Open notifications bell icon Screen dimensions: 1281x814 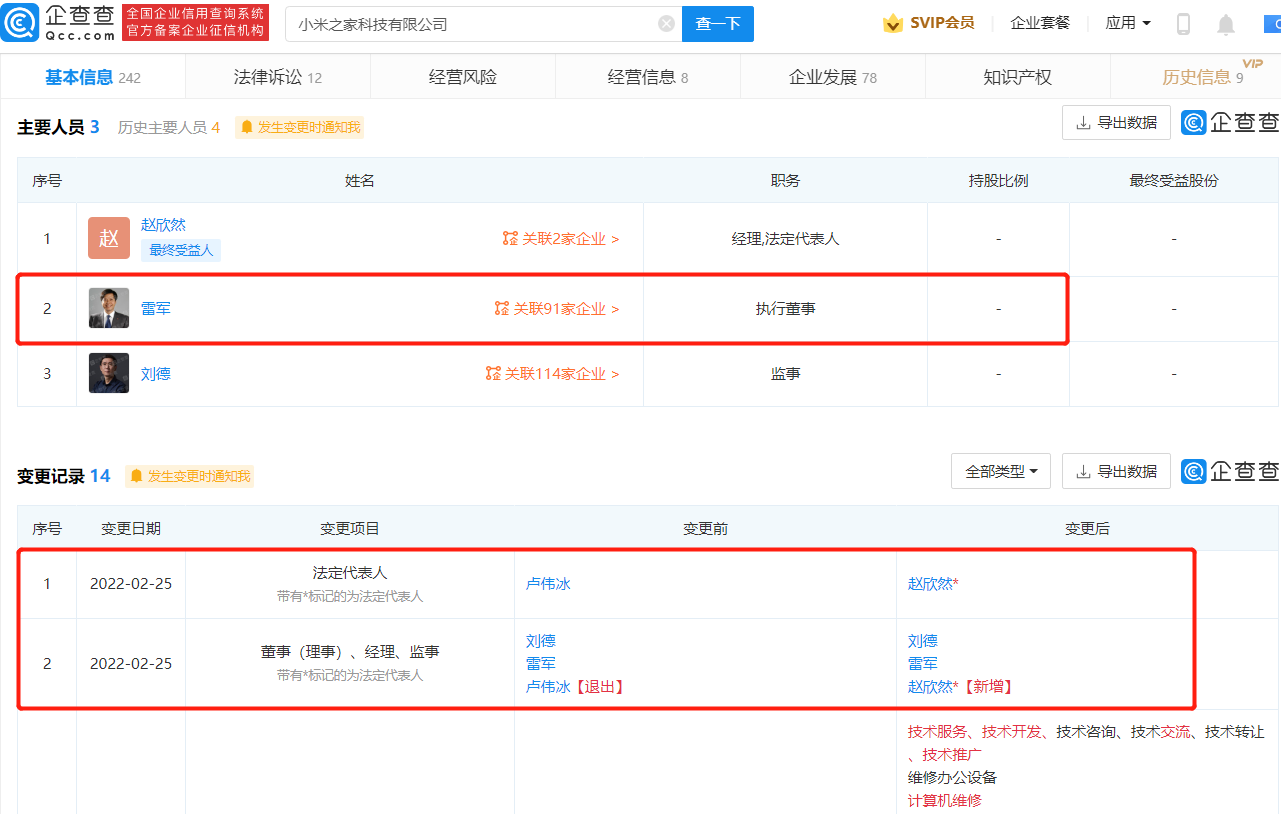click(1226, 25)
